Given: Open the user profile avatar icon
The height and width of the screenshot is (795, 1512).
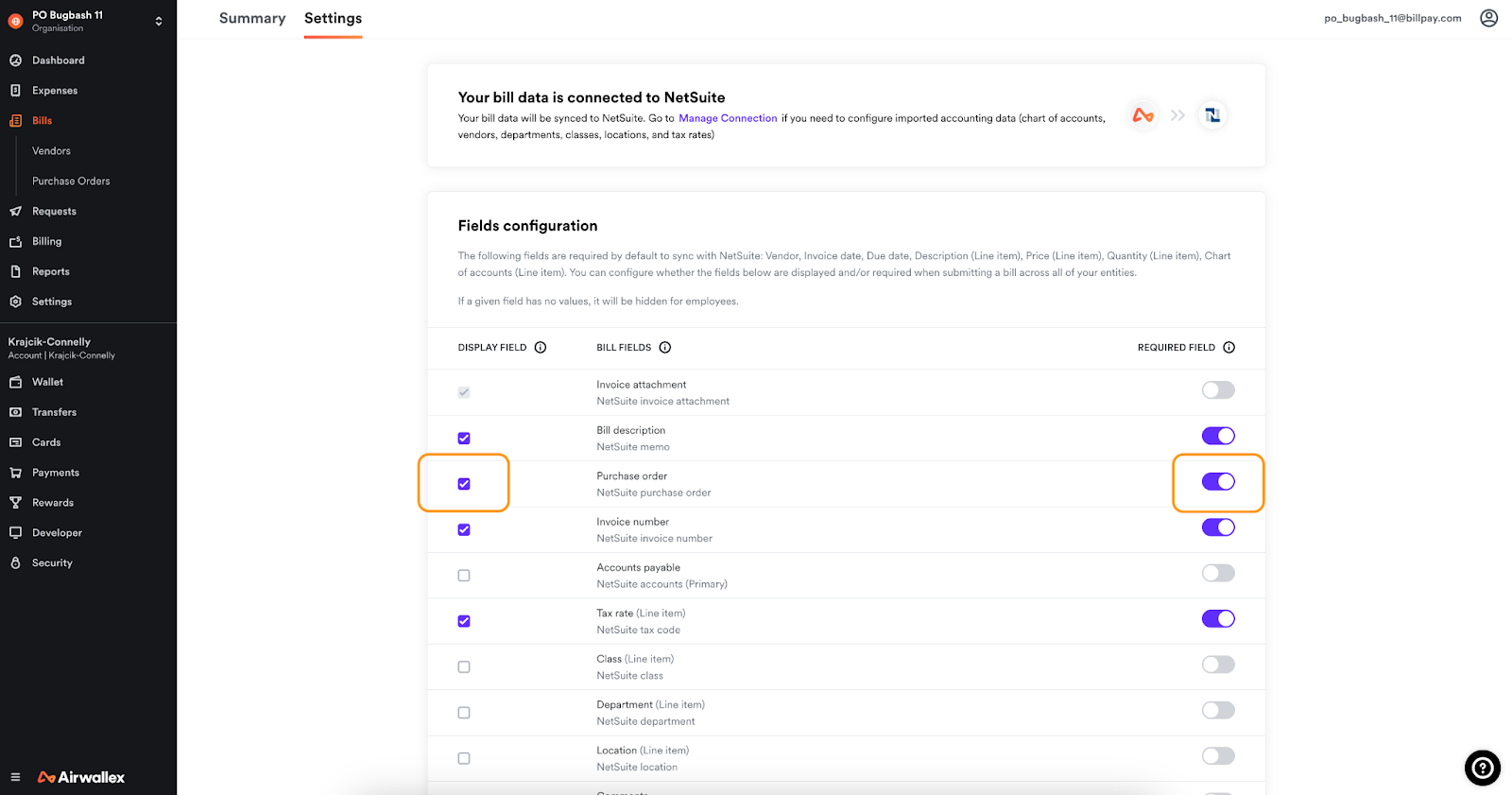Looking at the screenshot, I should pos(1488,18).
